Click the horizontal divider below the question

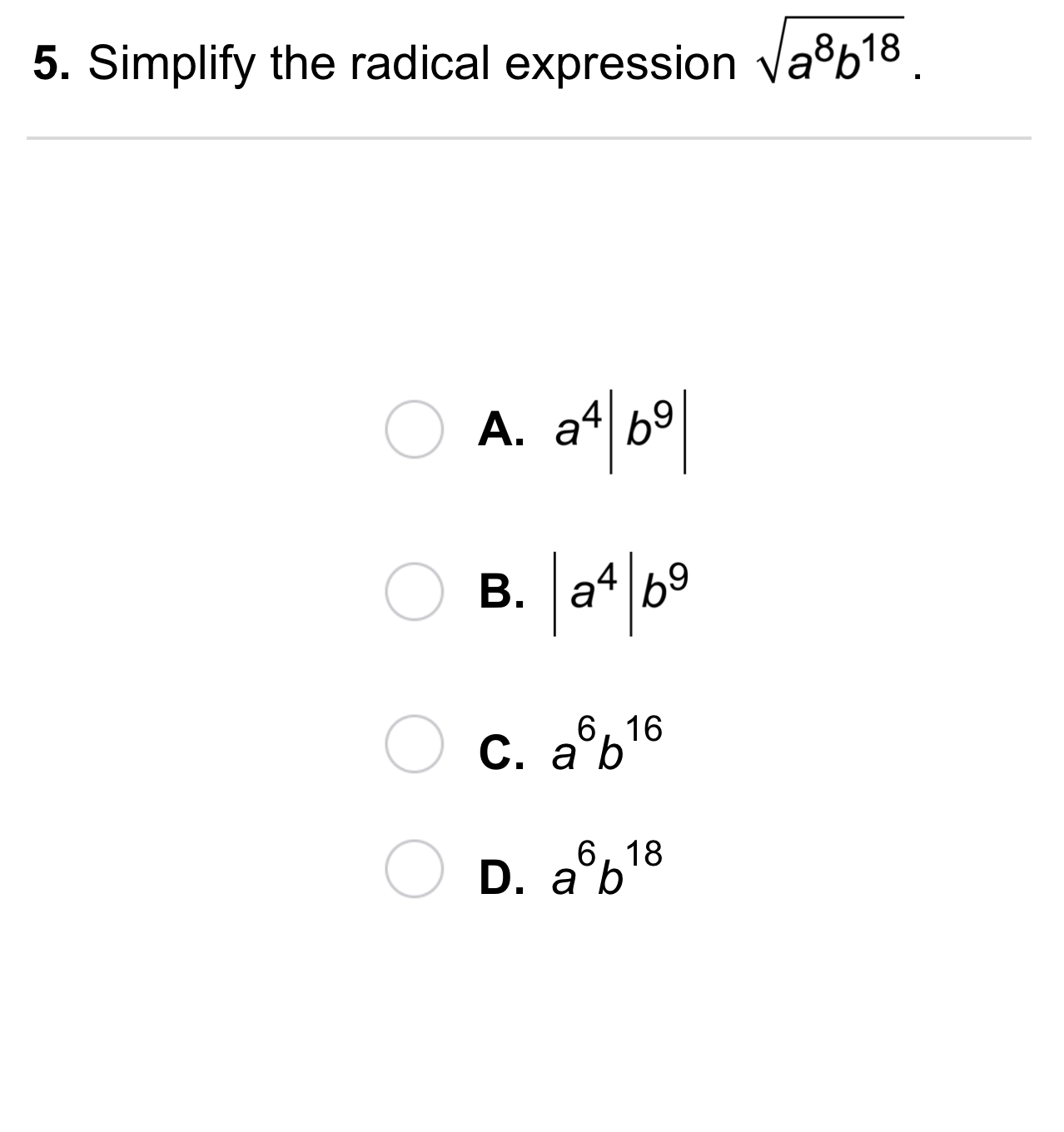click(x=529, y=137)
